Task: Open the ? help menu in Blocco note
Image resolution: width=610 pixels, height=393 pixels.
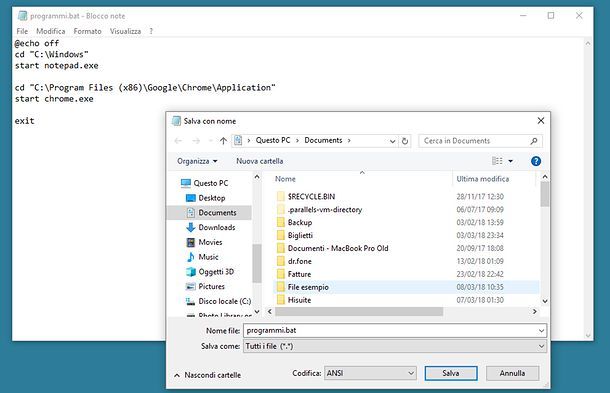Action: pos(151,31)
